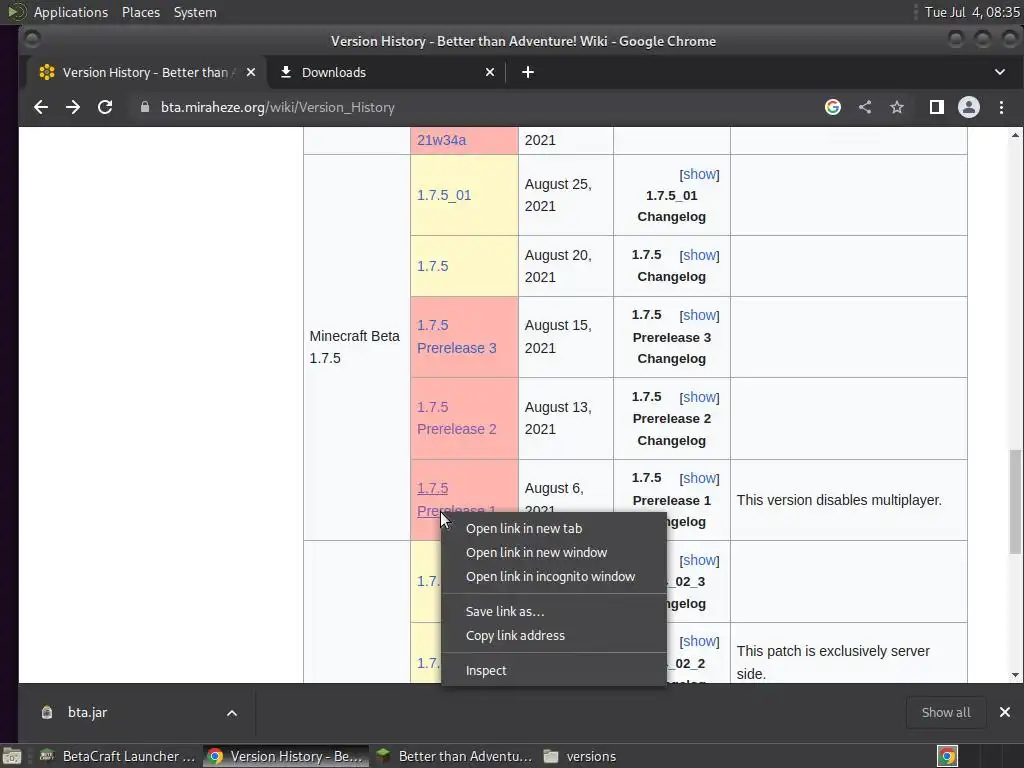
Task: Show the Prerelease 1 changelog
Action: [699, 478]
